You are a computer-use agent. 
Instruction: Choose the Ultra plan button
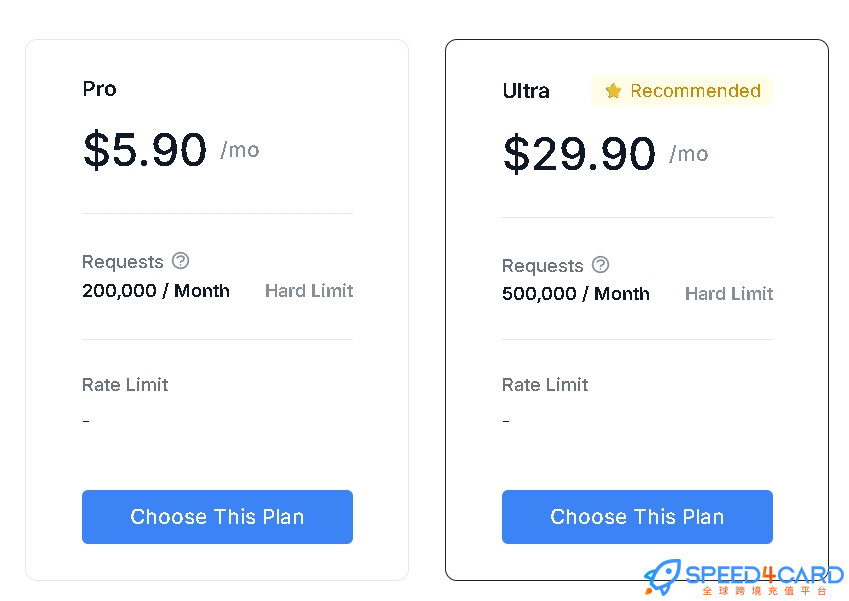[637, 517]
